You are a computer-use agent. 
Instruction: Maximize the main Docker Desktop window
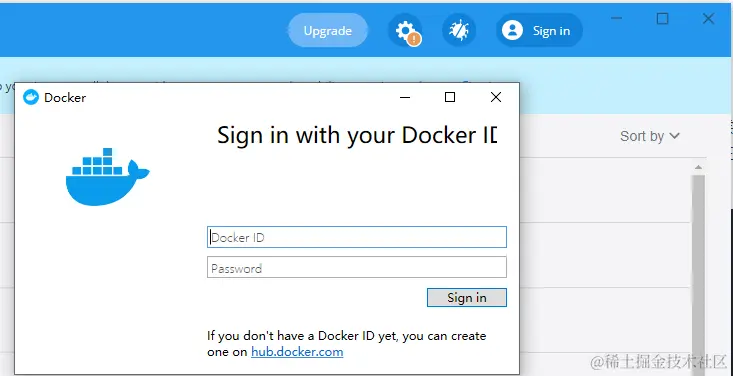click(x=662, y=19)
